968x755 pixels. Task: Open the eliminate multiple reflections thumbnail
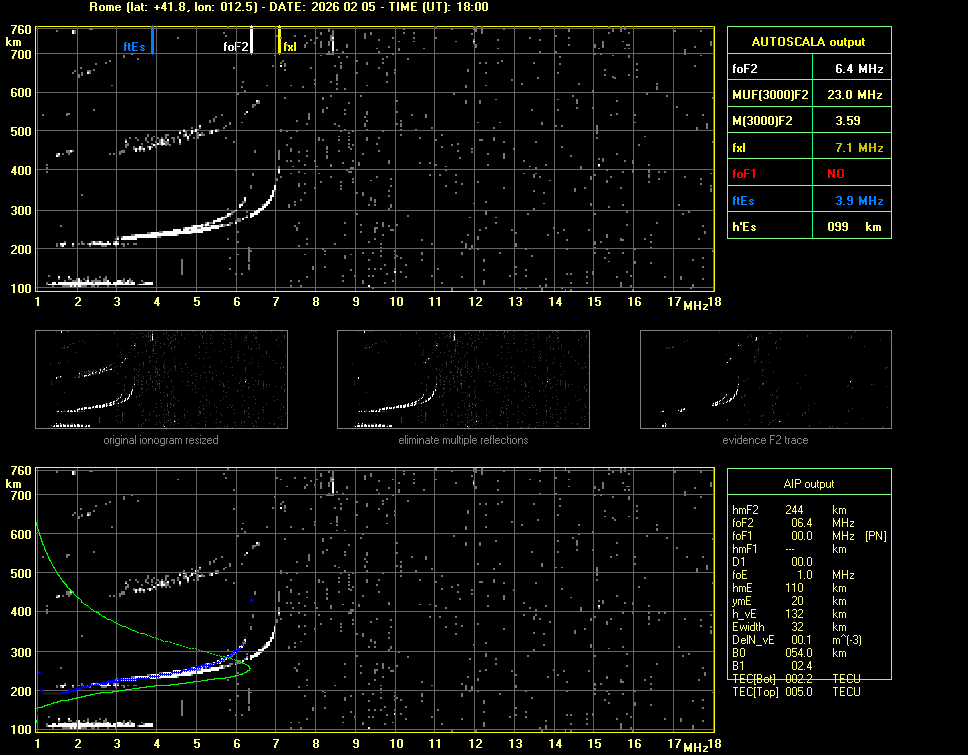[x=462, y=380]
